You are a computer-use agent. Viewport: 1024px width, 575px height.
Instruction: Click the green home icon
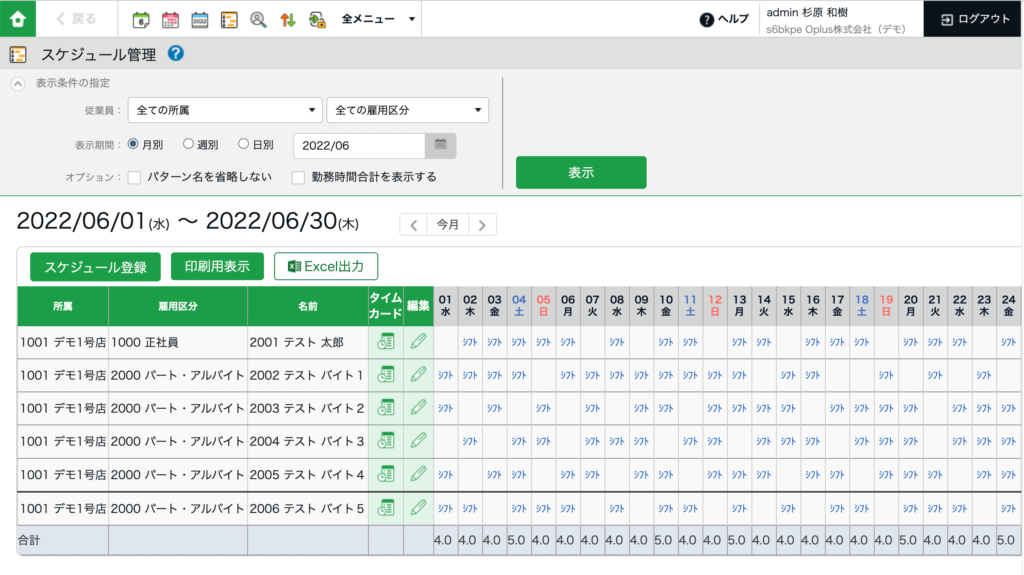pyautogui.click(x=18, y=18)
